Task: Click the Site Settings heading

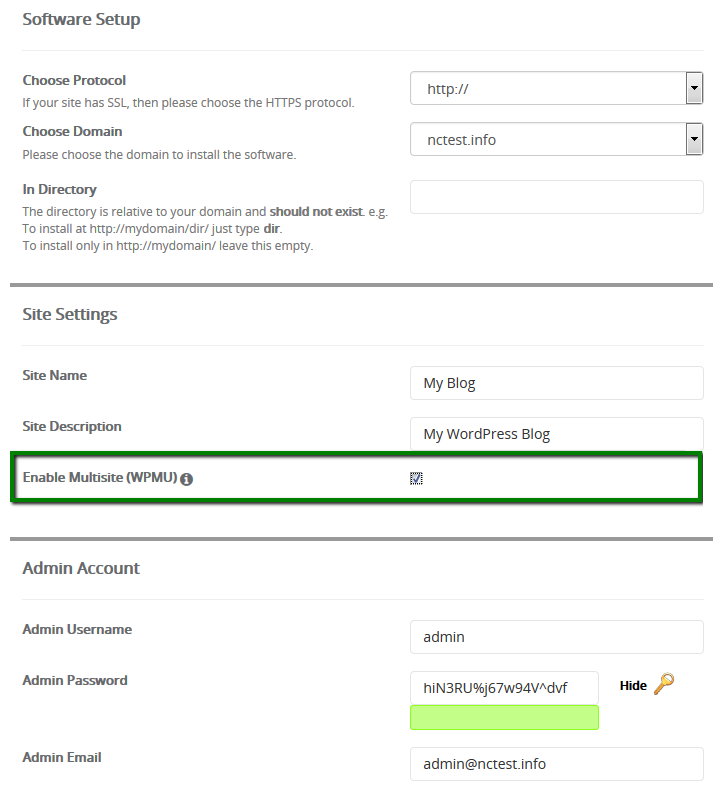Action: pos(70,314)
